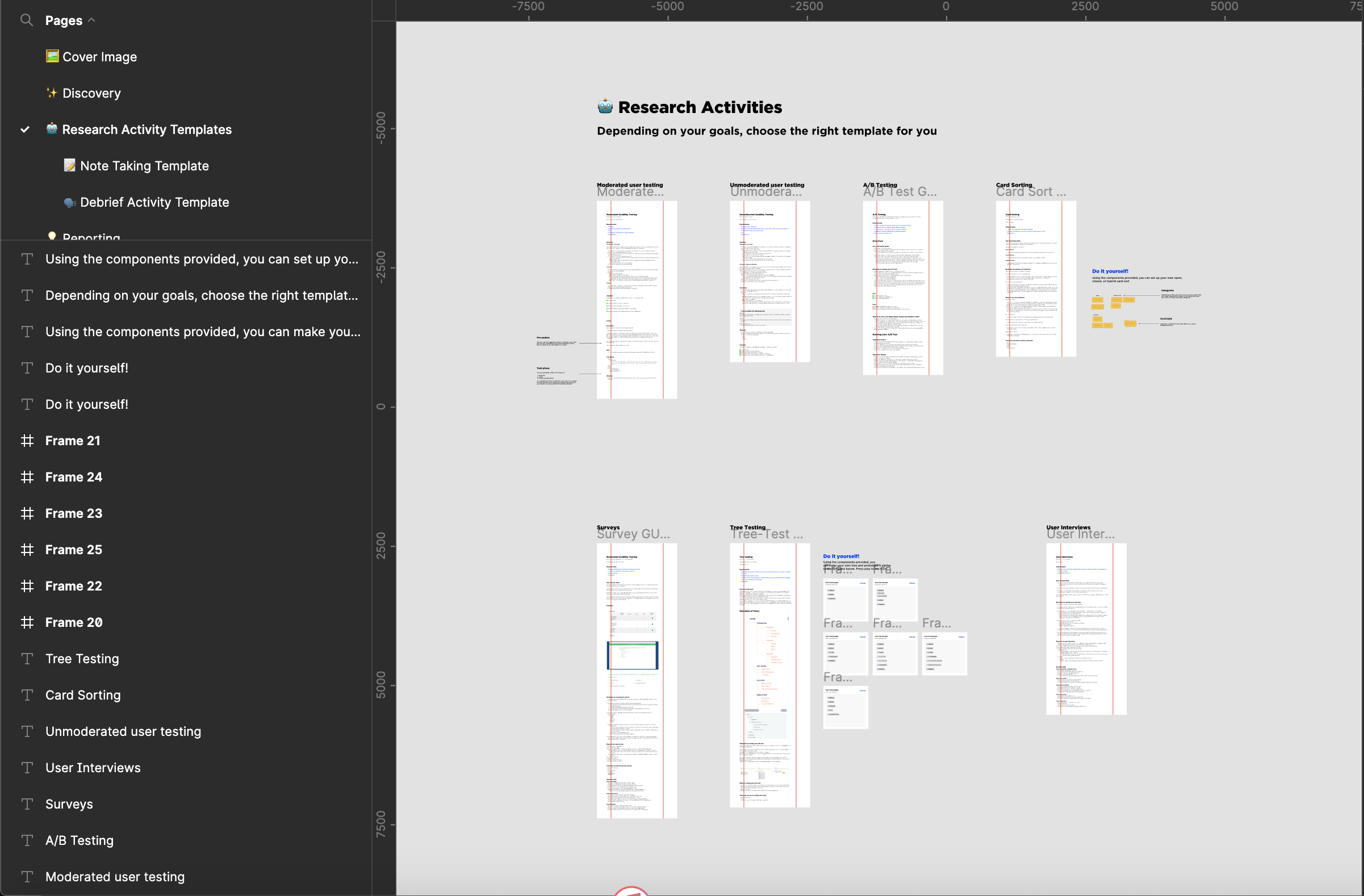Open the Note Taking Template page

click(144, 166)
